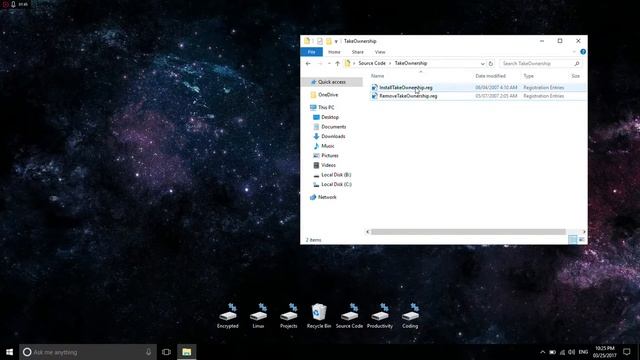Click the search magnifier icon
640x360 pixels.
click(x=577, y=64)
